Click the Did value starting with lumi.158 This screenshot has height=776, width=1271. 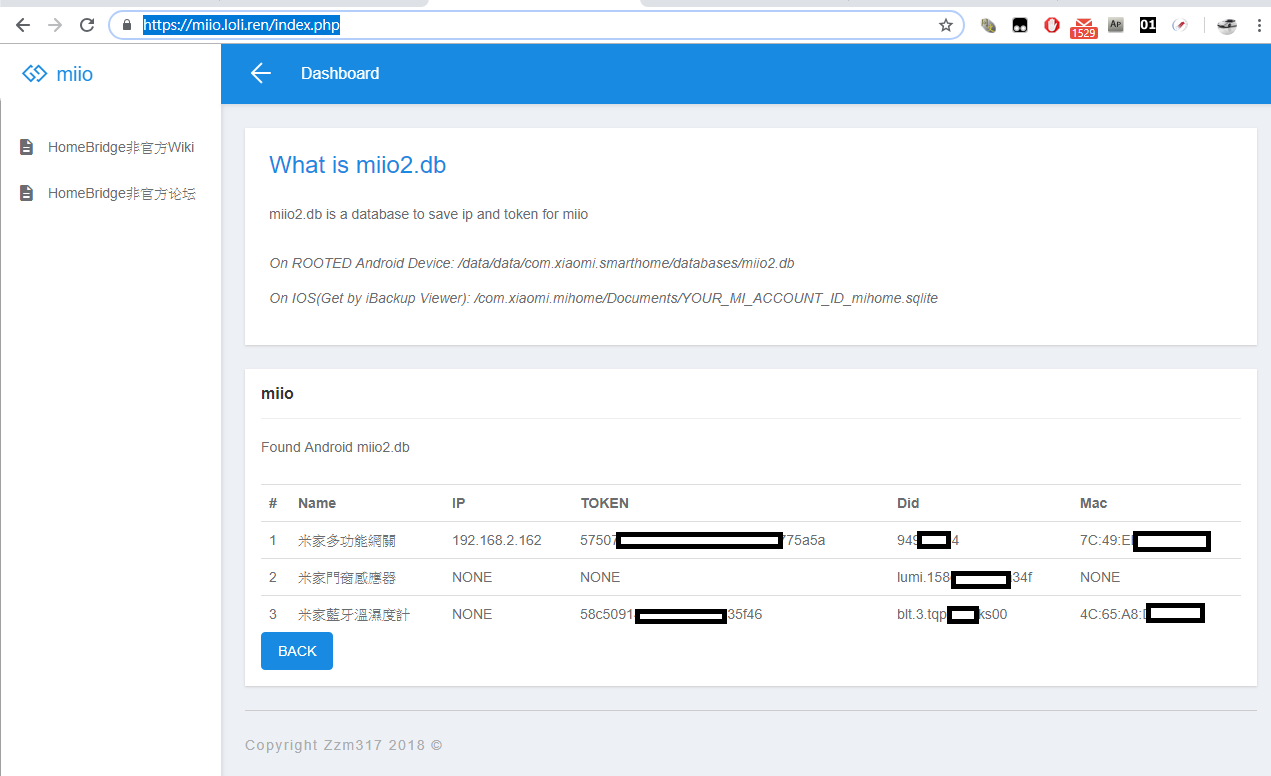click(x=965, y=577)
